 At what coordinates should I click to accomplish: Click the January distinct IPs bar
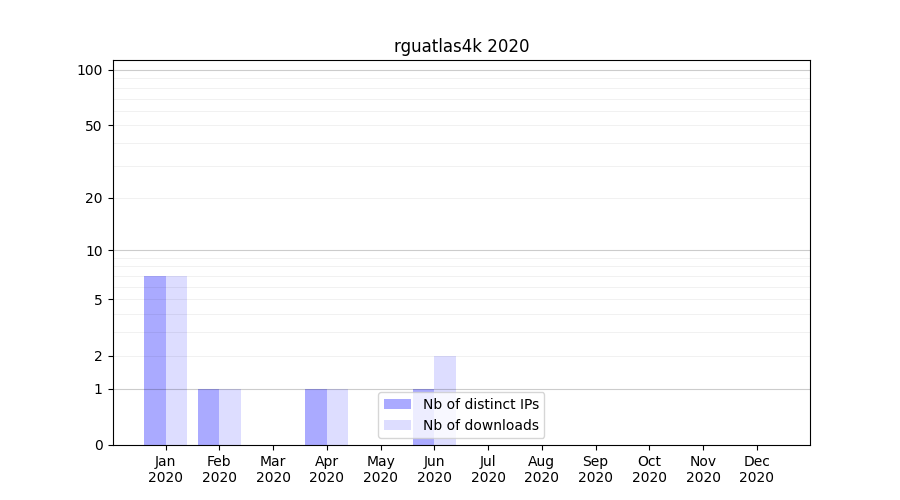pos(155,360)
